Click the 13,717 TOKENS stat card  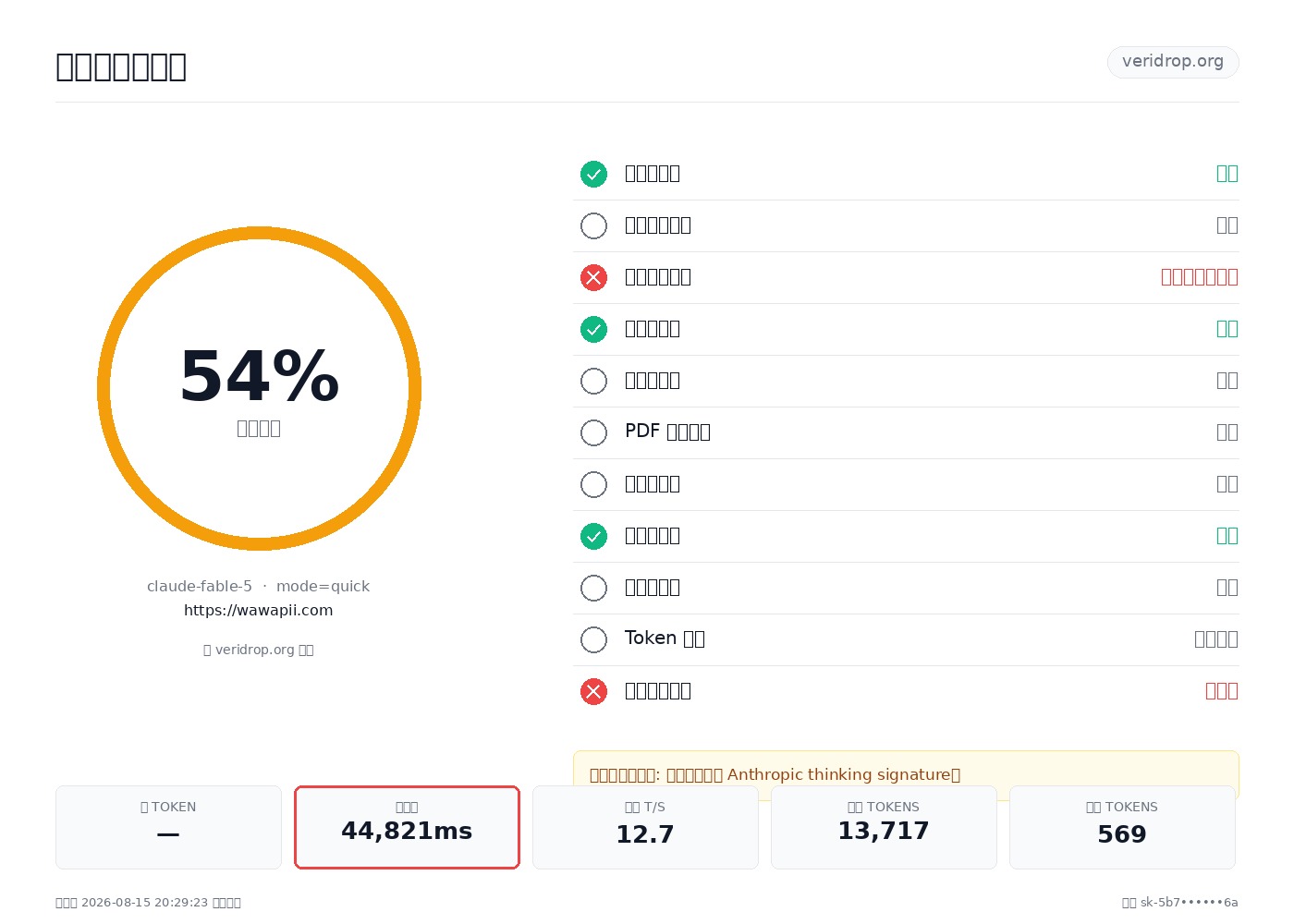(884, 827)
